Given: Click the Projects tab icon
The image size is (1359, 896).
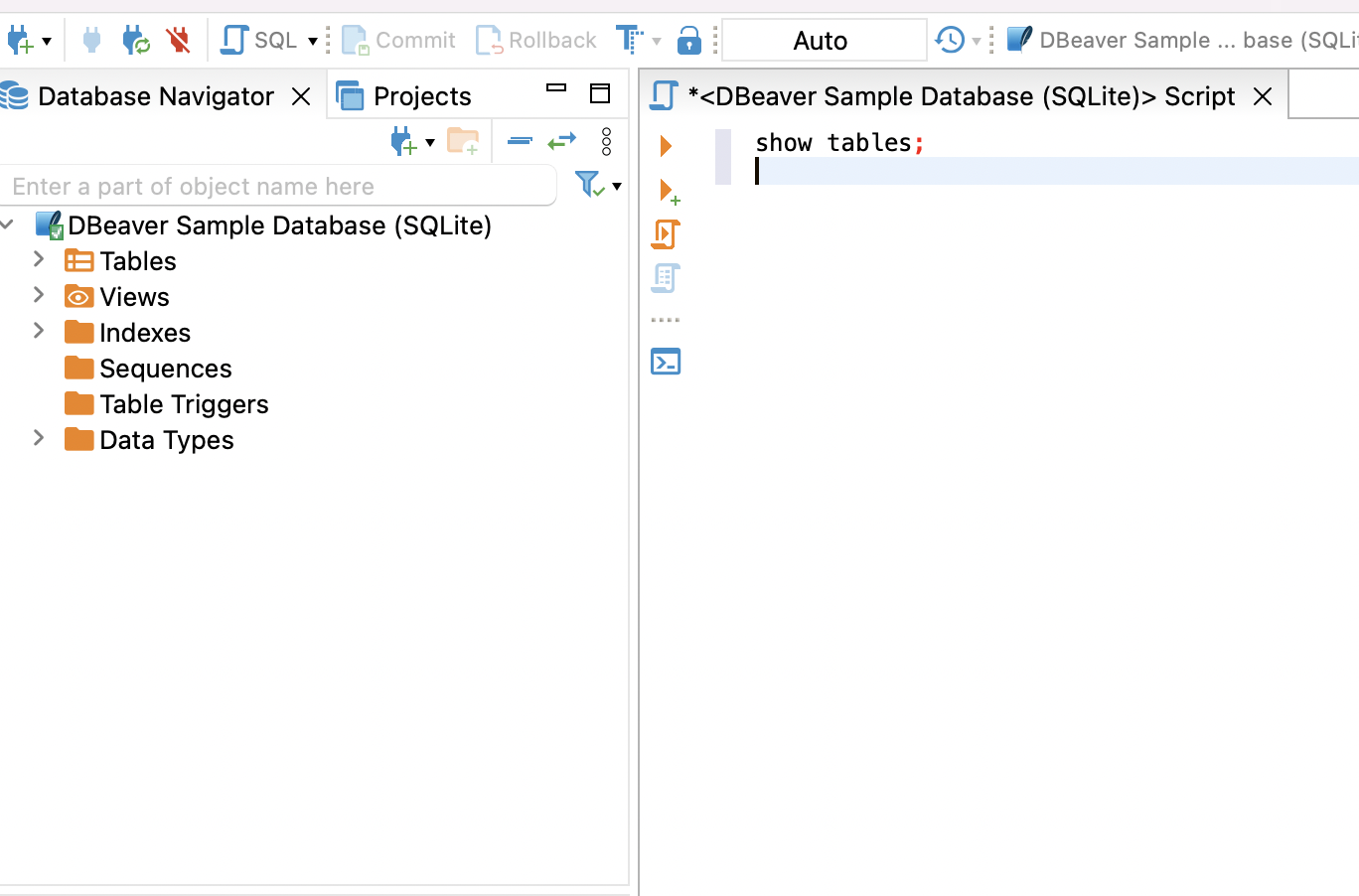Looking at the screenshot, I should coord(351,96).
